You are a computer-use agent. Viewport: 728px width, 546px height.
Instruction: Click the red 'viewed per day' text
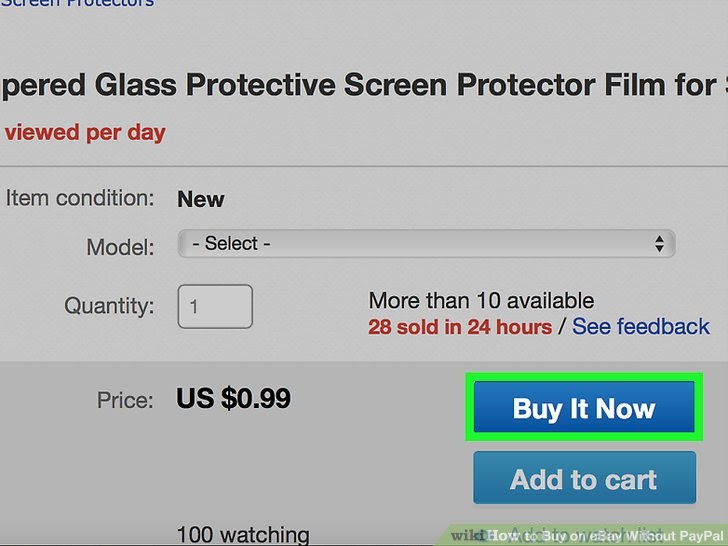coord(85,132)
